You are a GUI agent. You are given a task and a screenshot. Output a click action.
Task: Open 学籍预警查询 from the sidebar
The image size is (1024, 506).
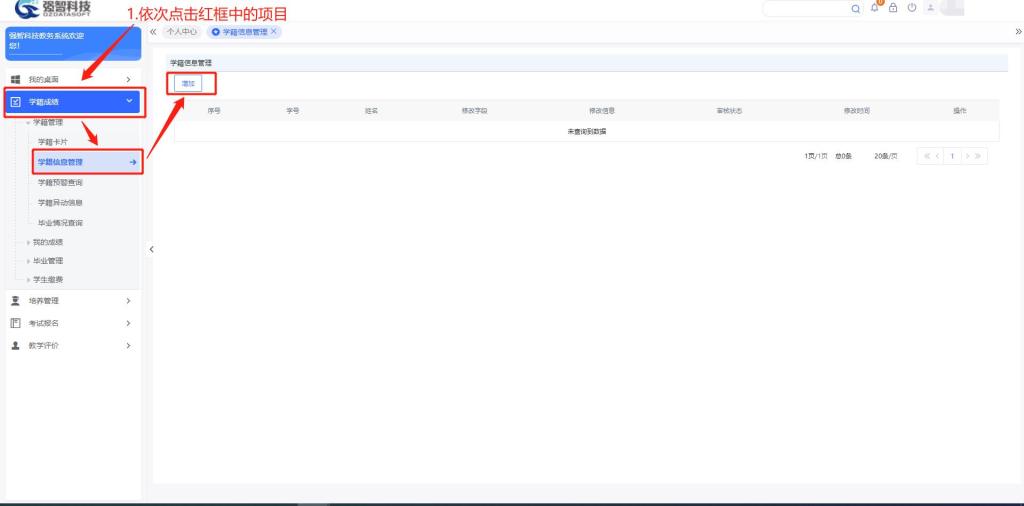[60, 183]
